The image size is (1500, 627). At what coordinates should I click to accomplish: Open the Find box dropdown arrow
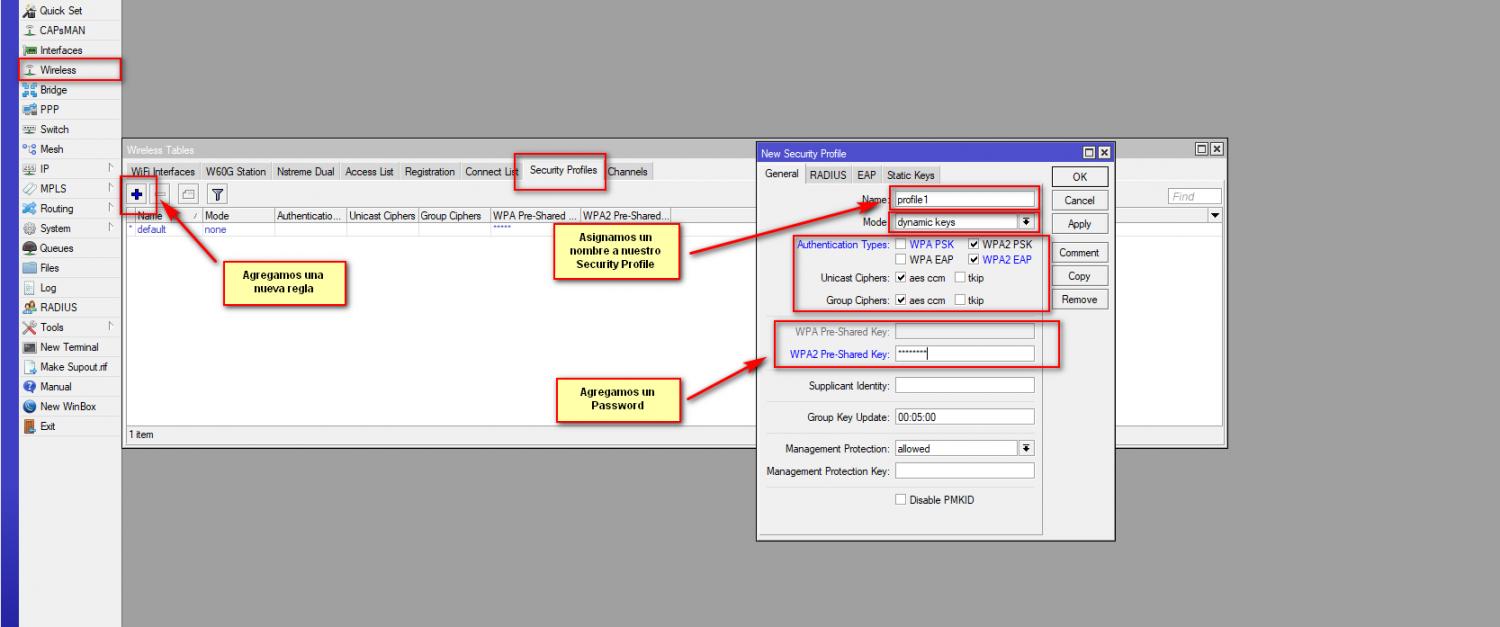1215,215
